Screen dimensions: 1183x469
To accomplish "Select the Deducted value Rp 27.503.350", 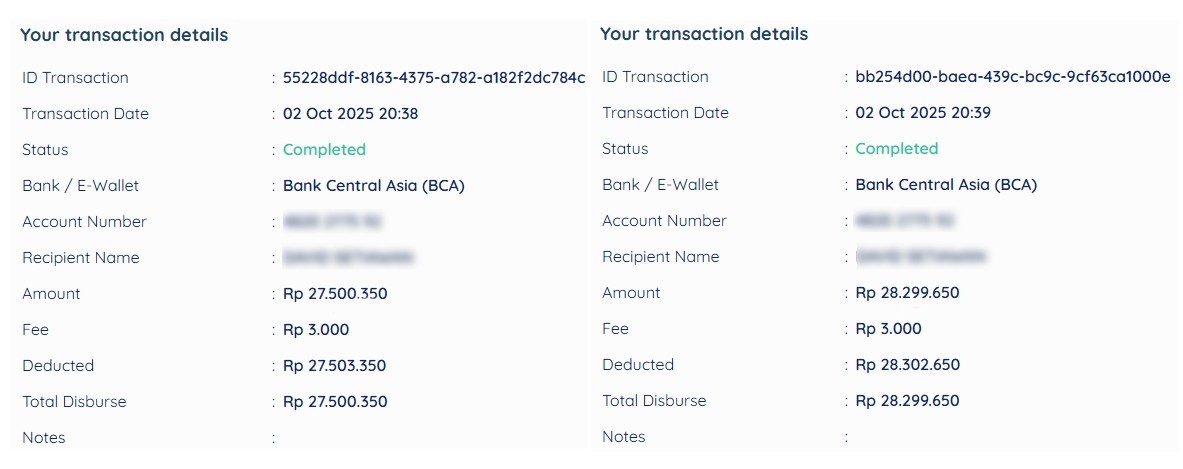I will click(334, 366).
